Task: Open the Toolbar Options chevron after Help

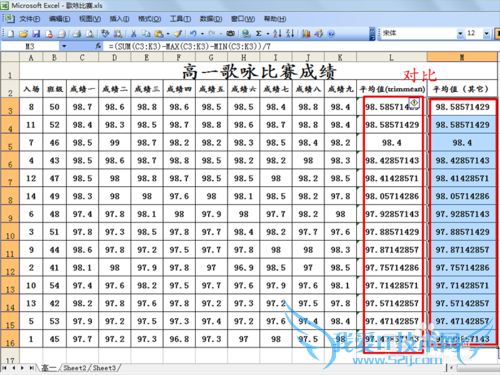Action: pos(372,34)
